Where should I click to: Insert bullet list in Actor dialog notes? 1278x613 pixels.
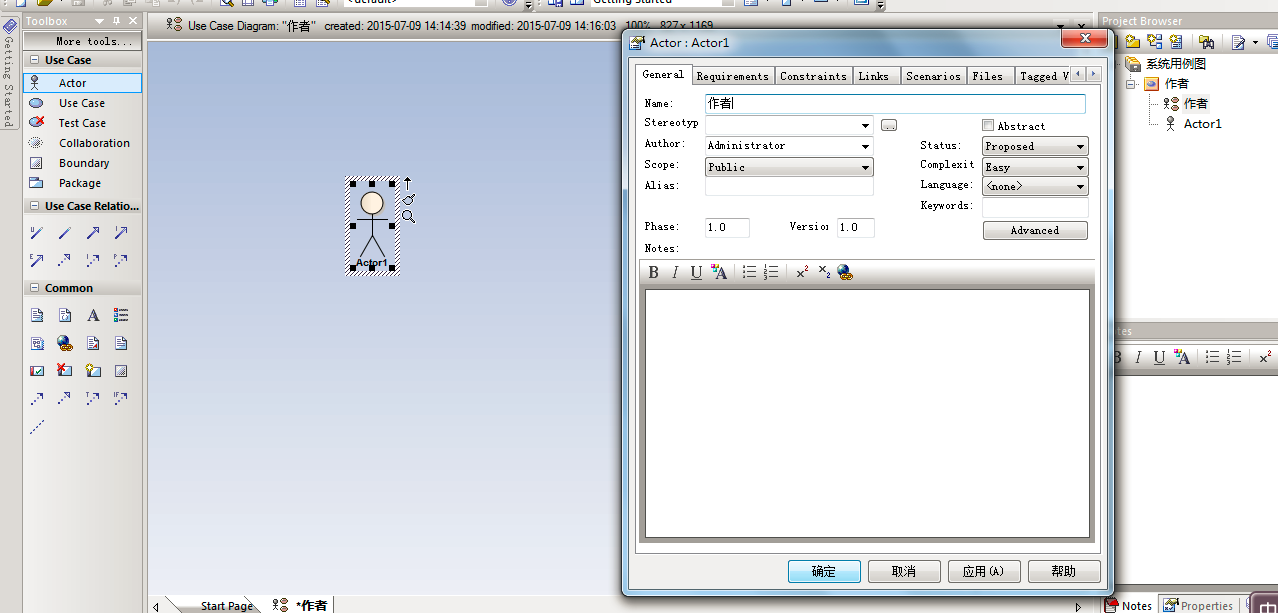[749, 272]
